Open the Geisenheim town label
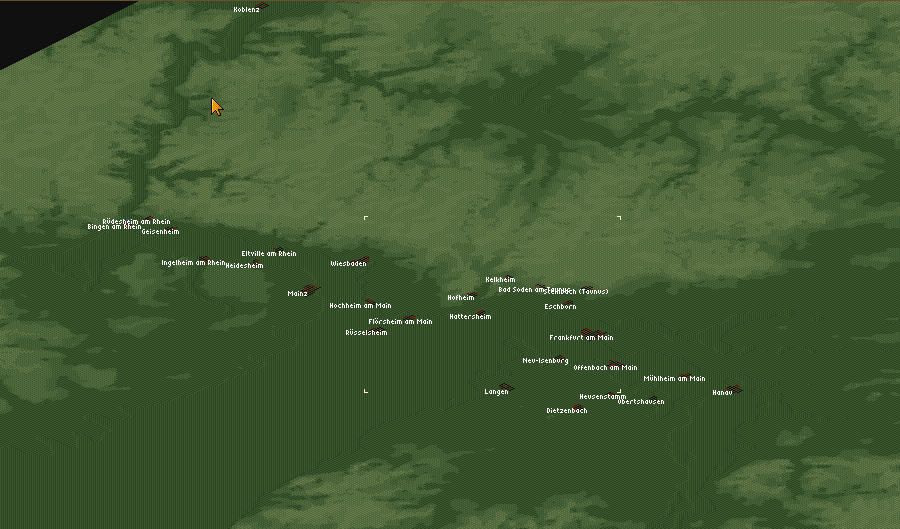This screenshot has height=529, width=900. pyautogui.click(x=160, y=232)
